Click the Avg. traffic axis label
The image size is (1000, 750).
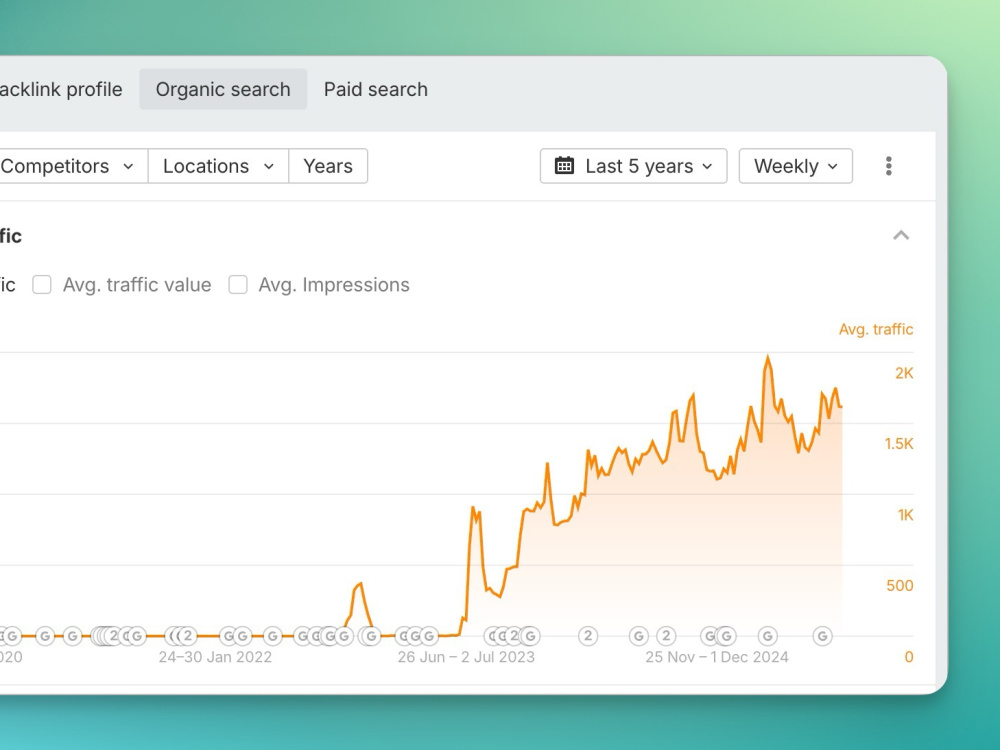tap(876, 329)
